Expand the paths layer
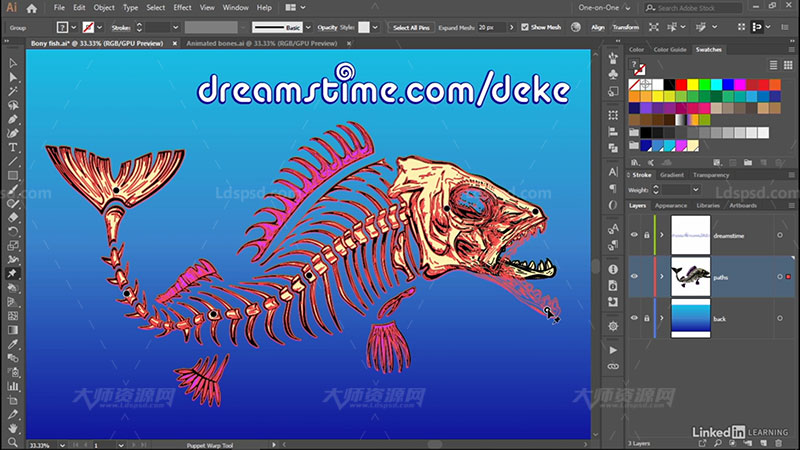This screenshot has width=800, height=450. [662, 277]
